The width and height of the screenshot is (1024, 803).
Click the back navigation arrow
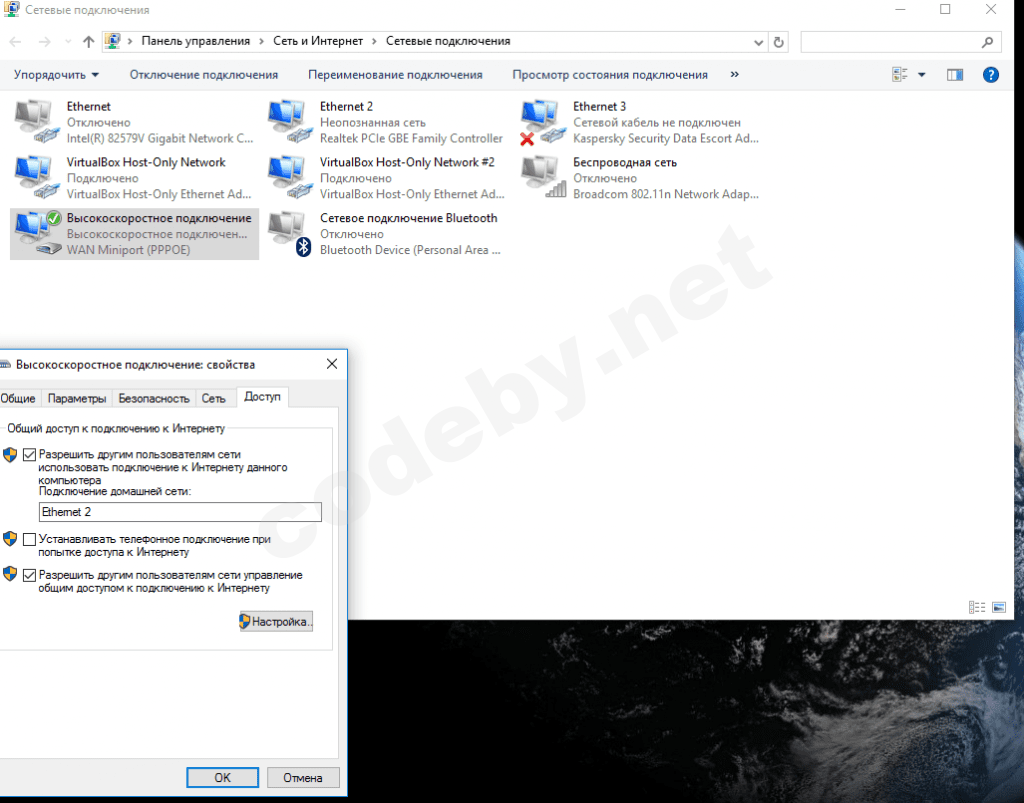click(15, 42)
